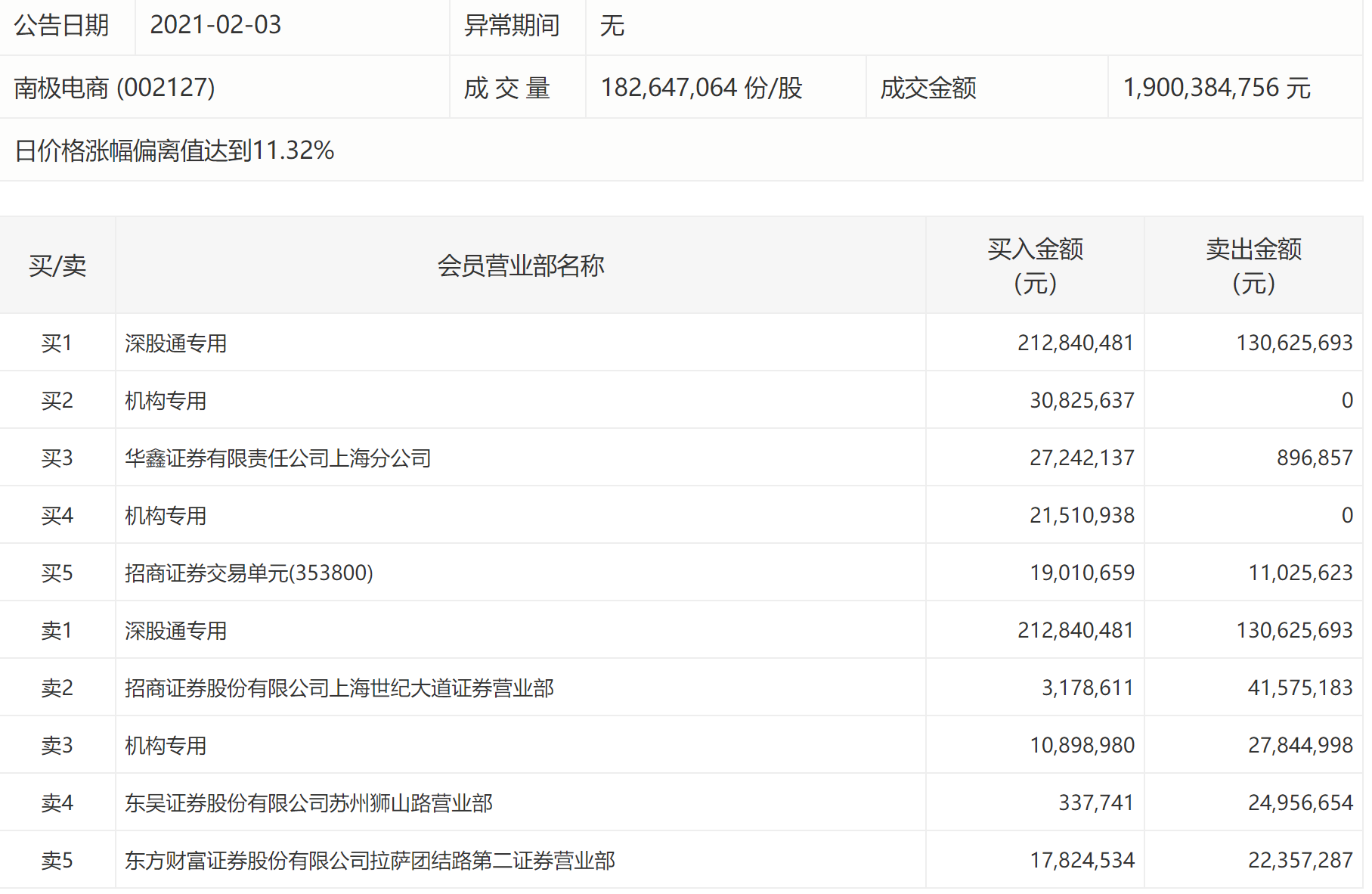The height and width of the screenshot is (894, 1372).
Task: Click 招商证券交易单元(353800)
Action: pos(249,573)
